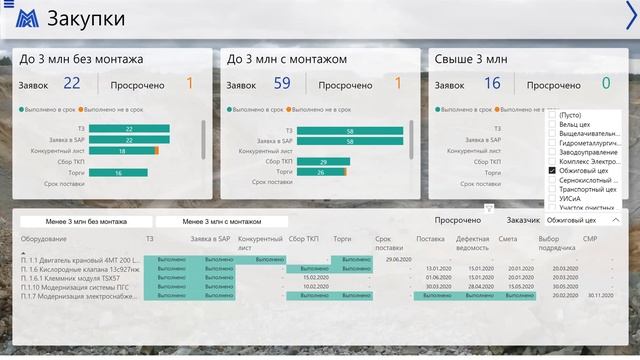Screen dimensions: 640x360
Task: Select Менее 3 млн с монтажом tab
Action: click(x=222, y=222)
